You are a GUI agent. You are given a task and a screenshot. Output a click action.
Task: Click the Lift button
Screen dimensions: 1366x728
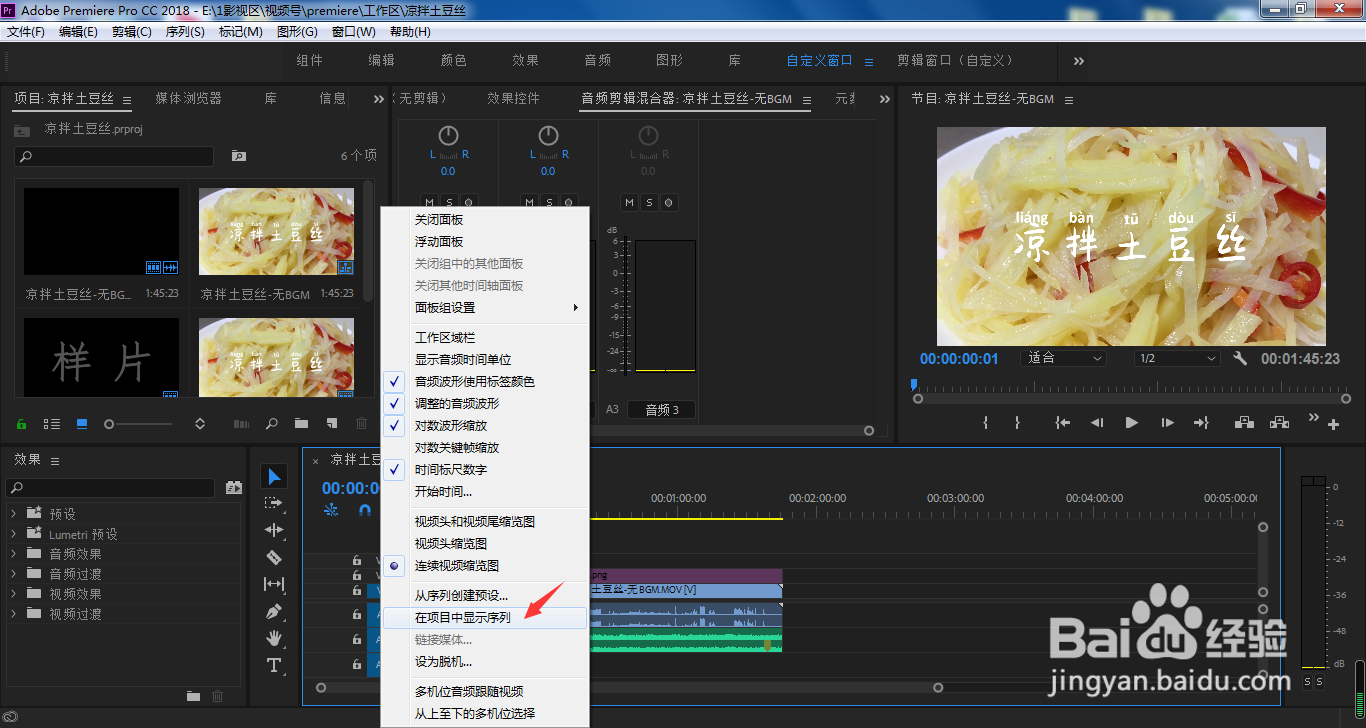pos(1244,423)
